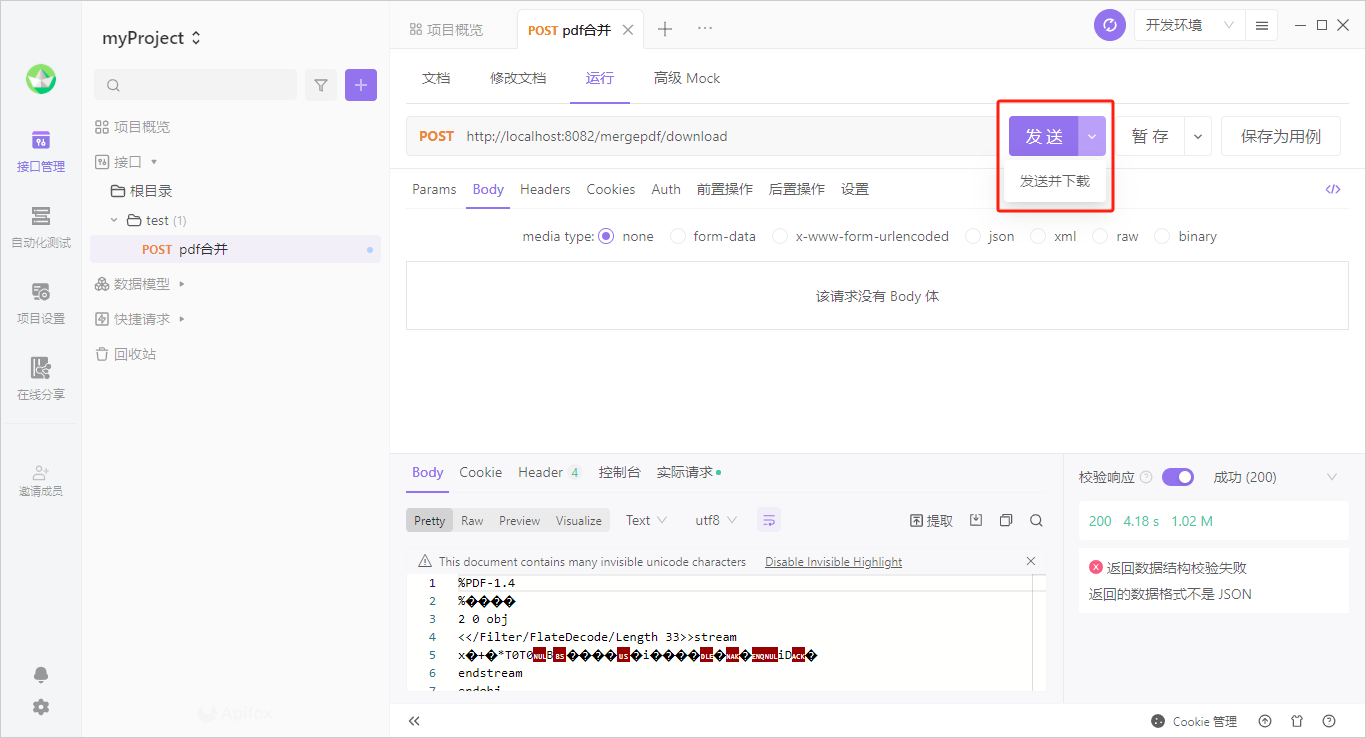Click the upload arrow icon in status bar
The image size is (1366, 738).
point(1265,721)
